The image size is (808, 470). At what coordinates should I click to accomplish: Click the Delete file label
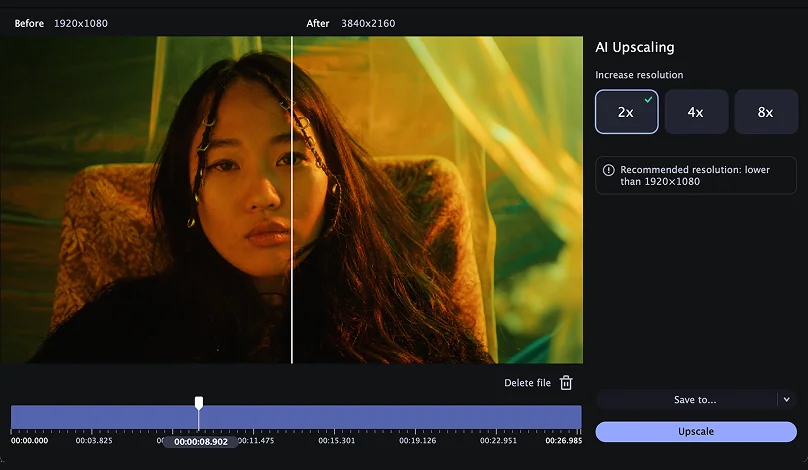527,383
